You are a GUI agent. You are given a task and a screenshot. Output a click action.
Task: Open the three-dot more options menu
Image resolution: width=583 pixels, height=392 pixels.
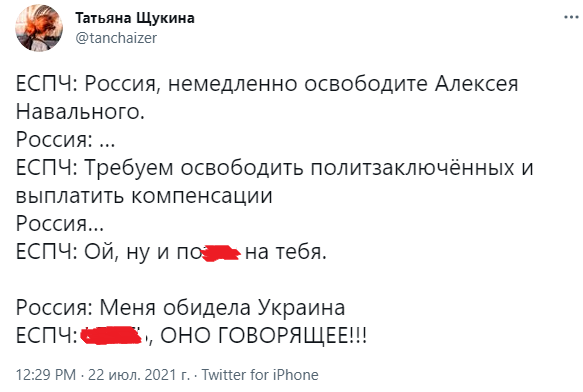pyautogui.click(x=571, y=17)
